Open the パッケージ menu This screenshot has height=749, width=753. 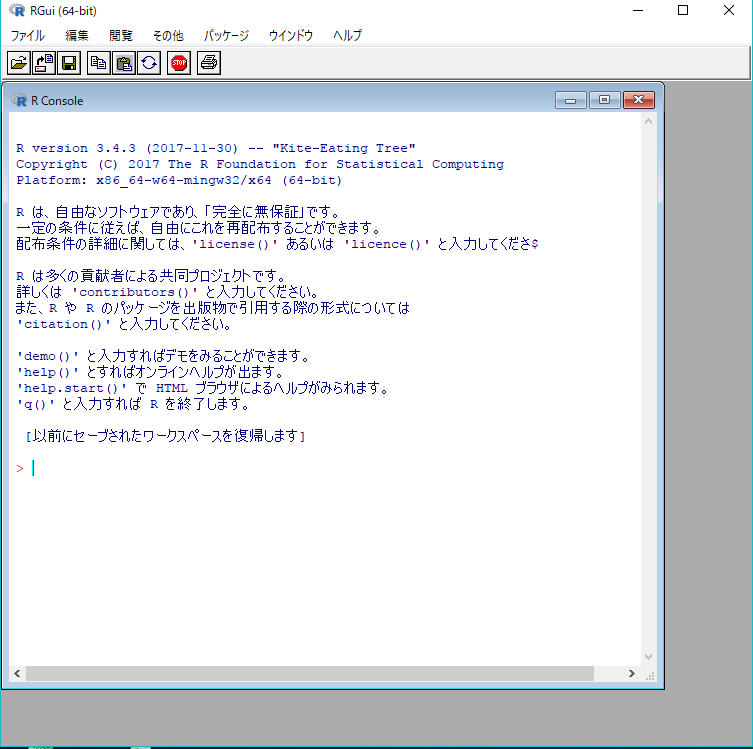[226, 36]
